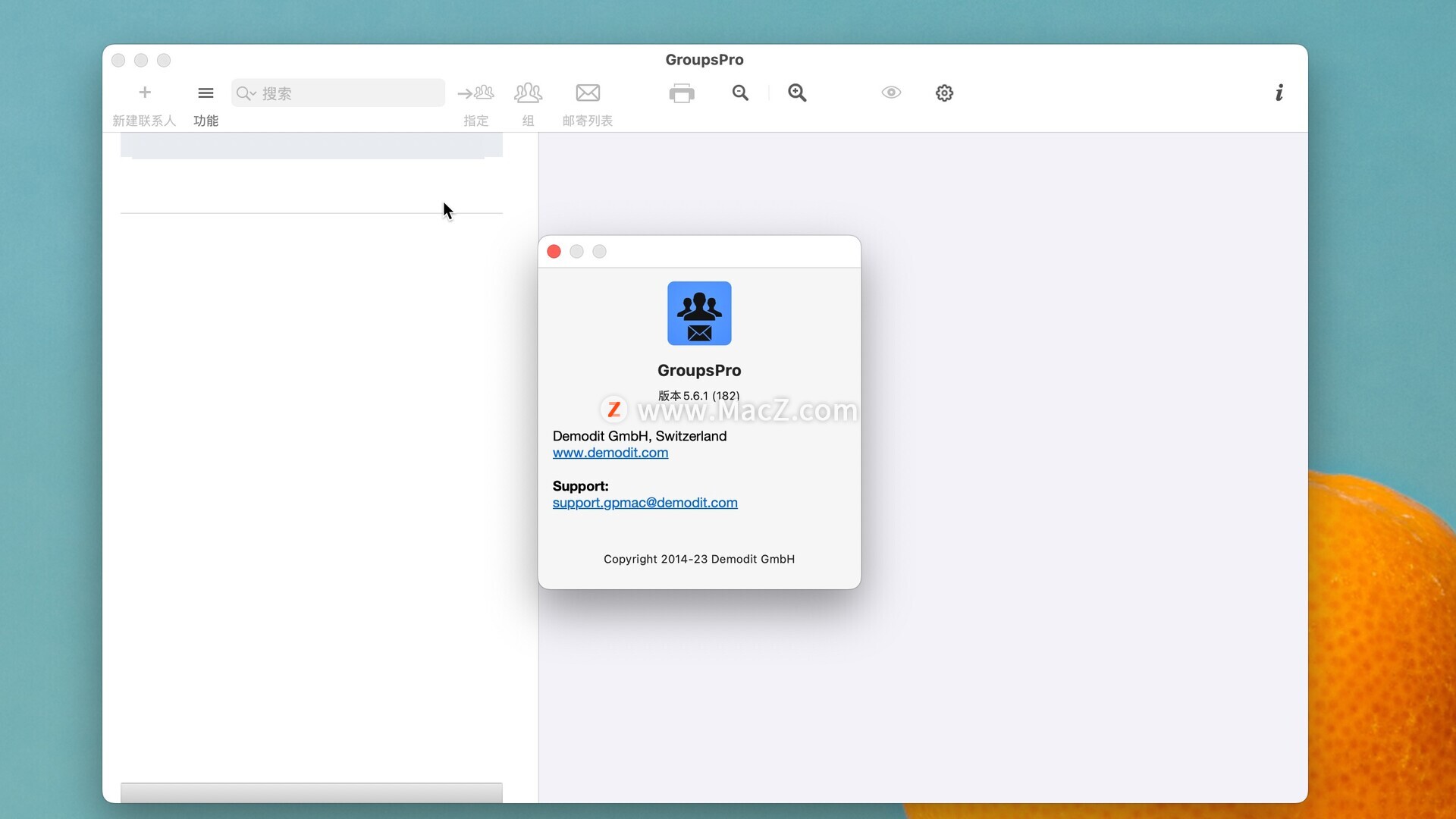
Task: Open the 邮寄列表 mailing list icon
Action: click(x=588, y=93)
